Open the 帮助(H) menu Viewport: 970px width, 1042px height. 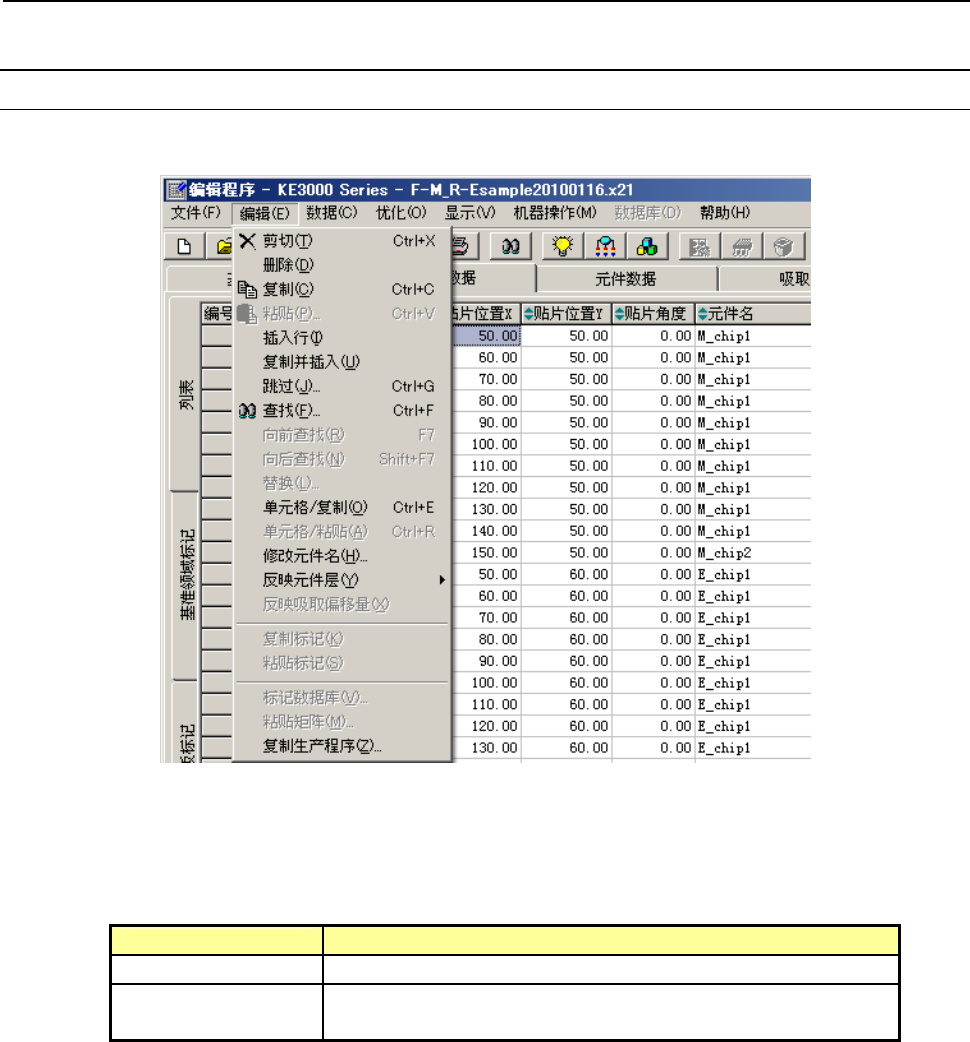tap(724, 213)
